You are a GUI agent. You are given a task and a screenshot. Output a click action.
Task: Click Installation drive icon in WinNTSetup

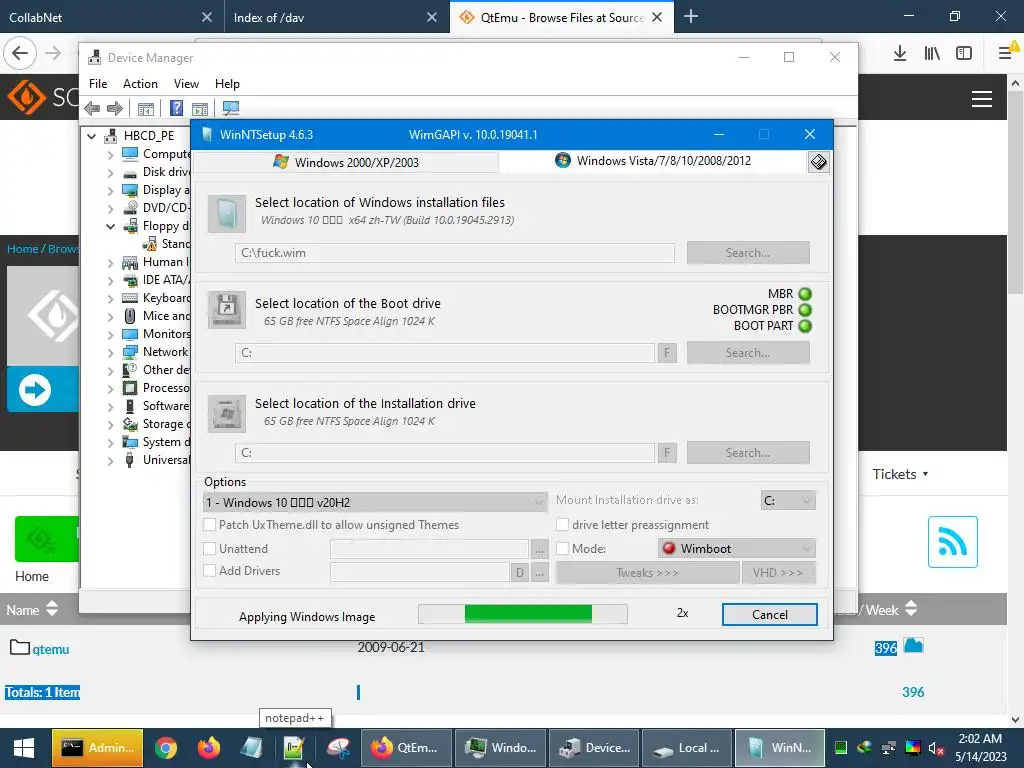227,413
